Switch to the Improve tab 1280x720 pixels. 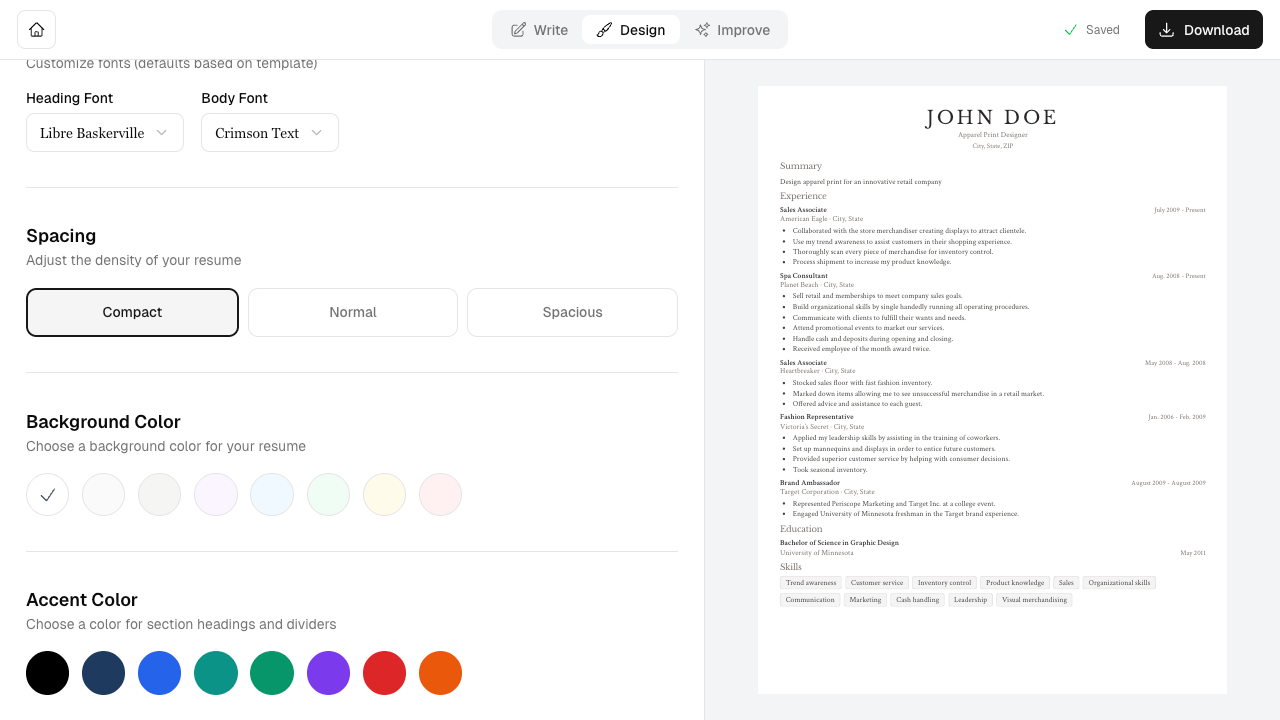pyautogui.click(x=733, y=30)
